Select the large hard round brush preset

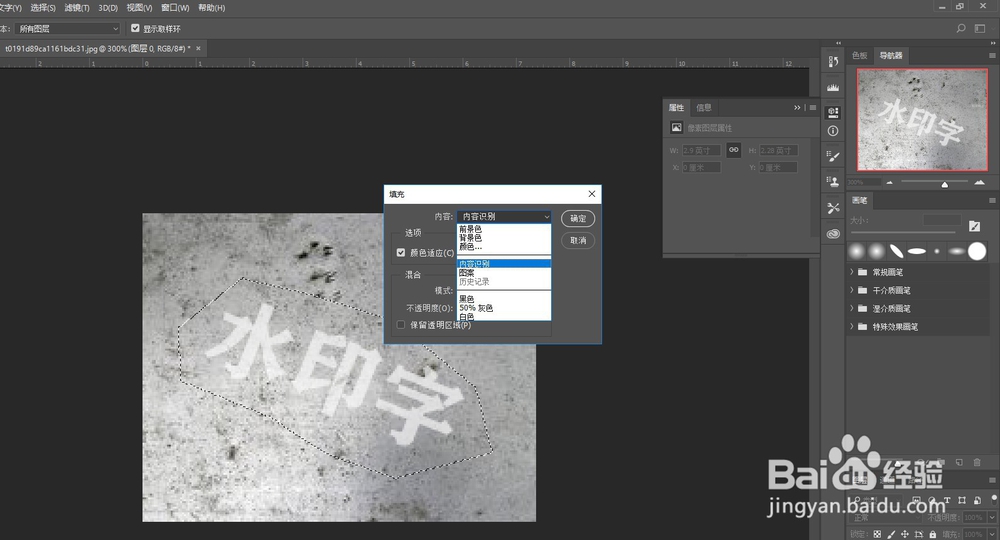[x=976, y=251]
